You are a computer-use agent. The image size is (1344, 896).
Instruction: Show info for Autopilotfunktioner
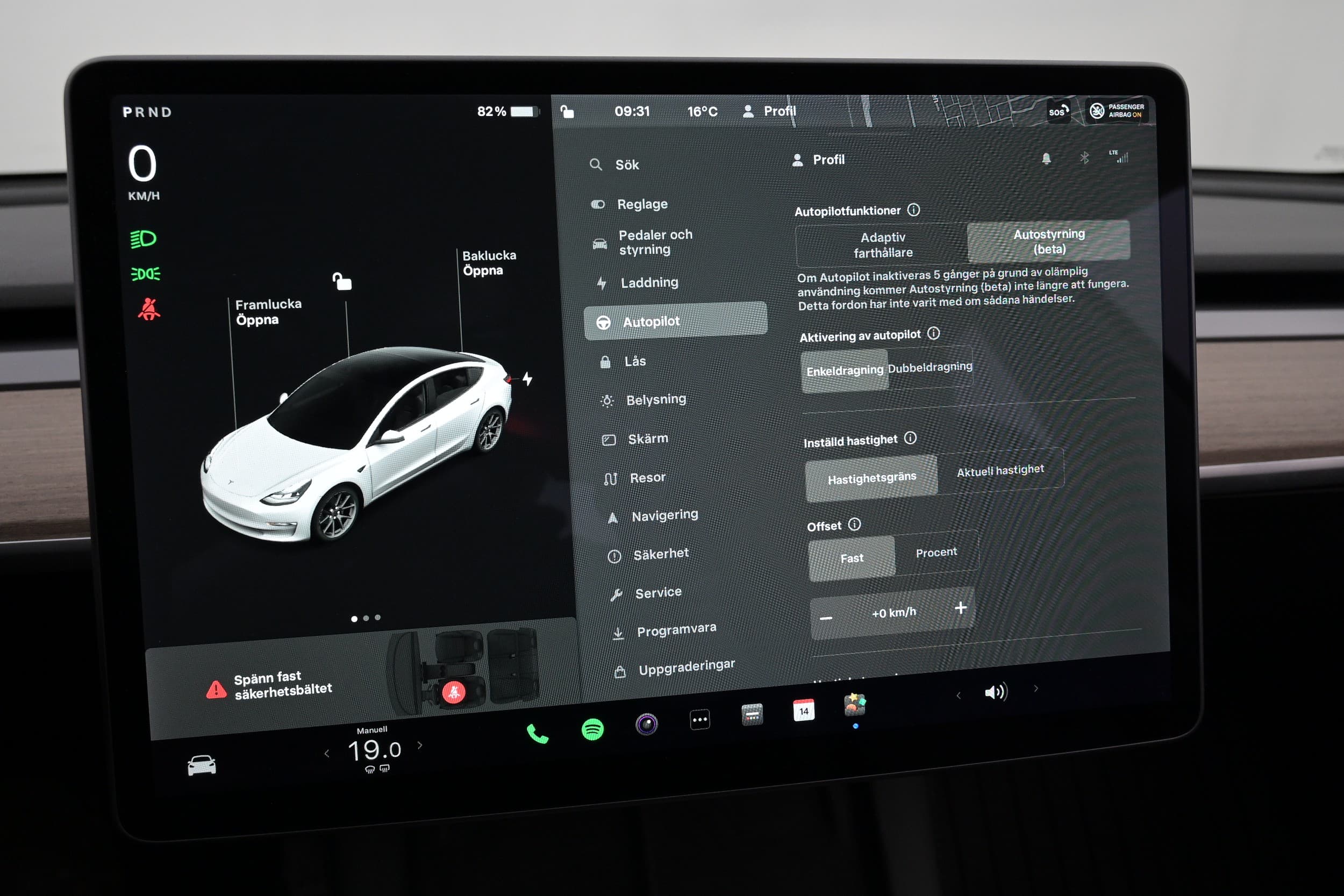pos(914,210)
